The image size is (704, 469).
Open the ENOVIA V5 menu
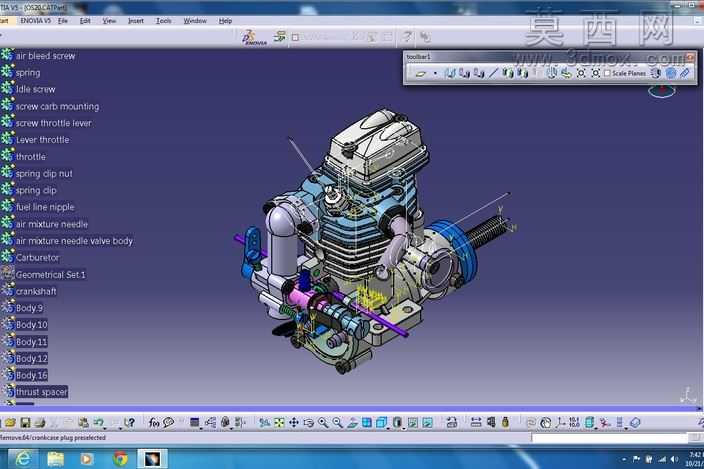(x=35, y=21)
